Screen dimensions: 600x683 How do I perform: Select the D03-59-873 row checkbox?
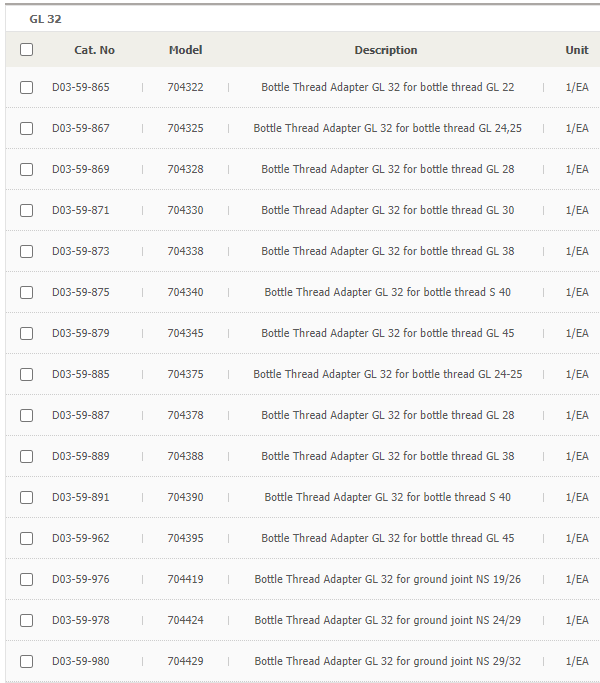pyautogui.click(x=27, y=251)
